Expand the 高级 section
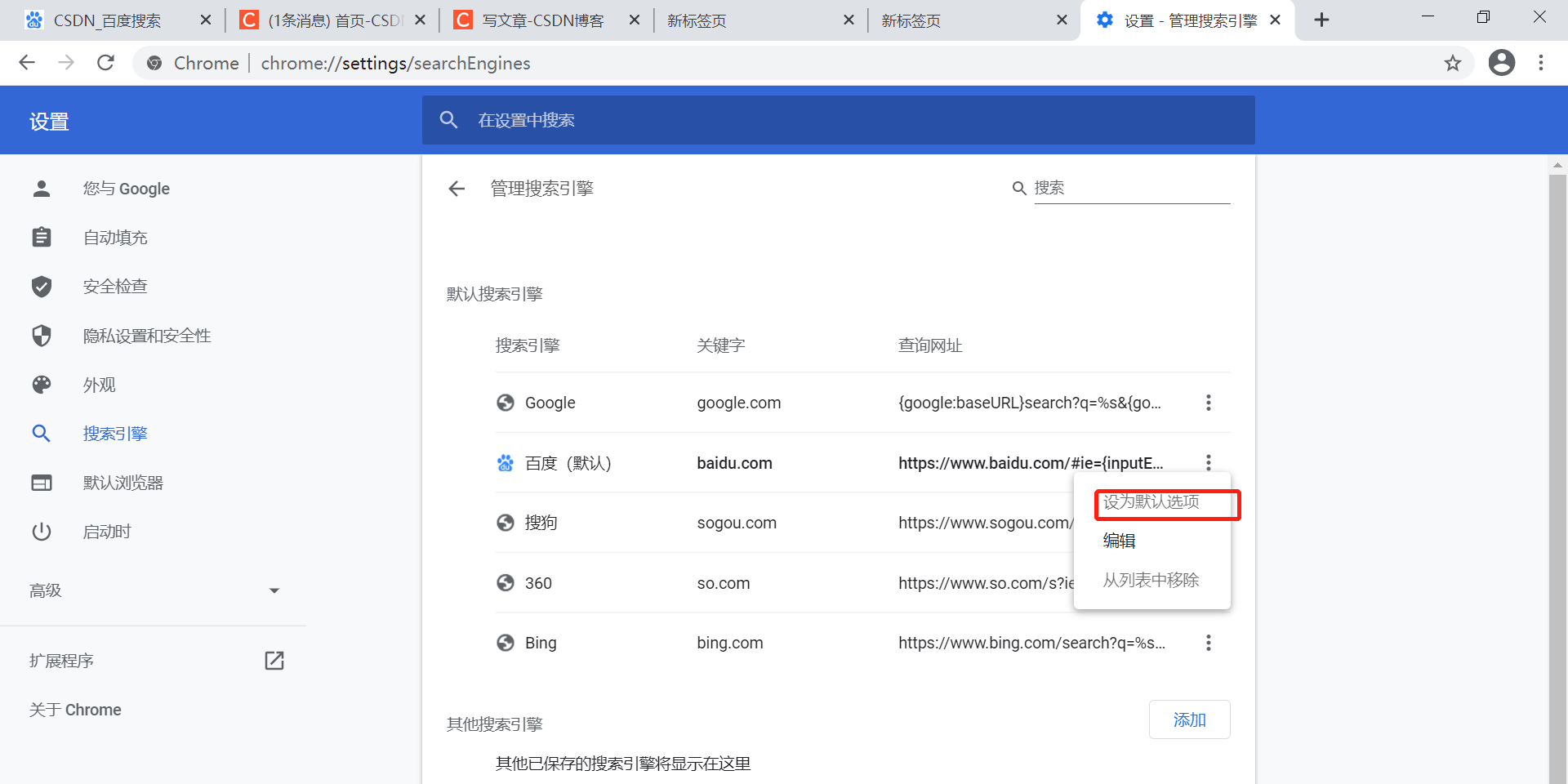1568x784 pixels. coord(154,590)
